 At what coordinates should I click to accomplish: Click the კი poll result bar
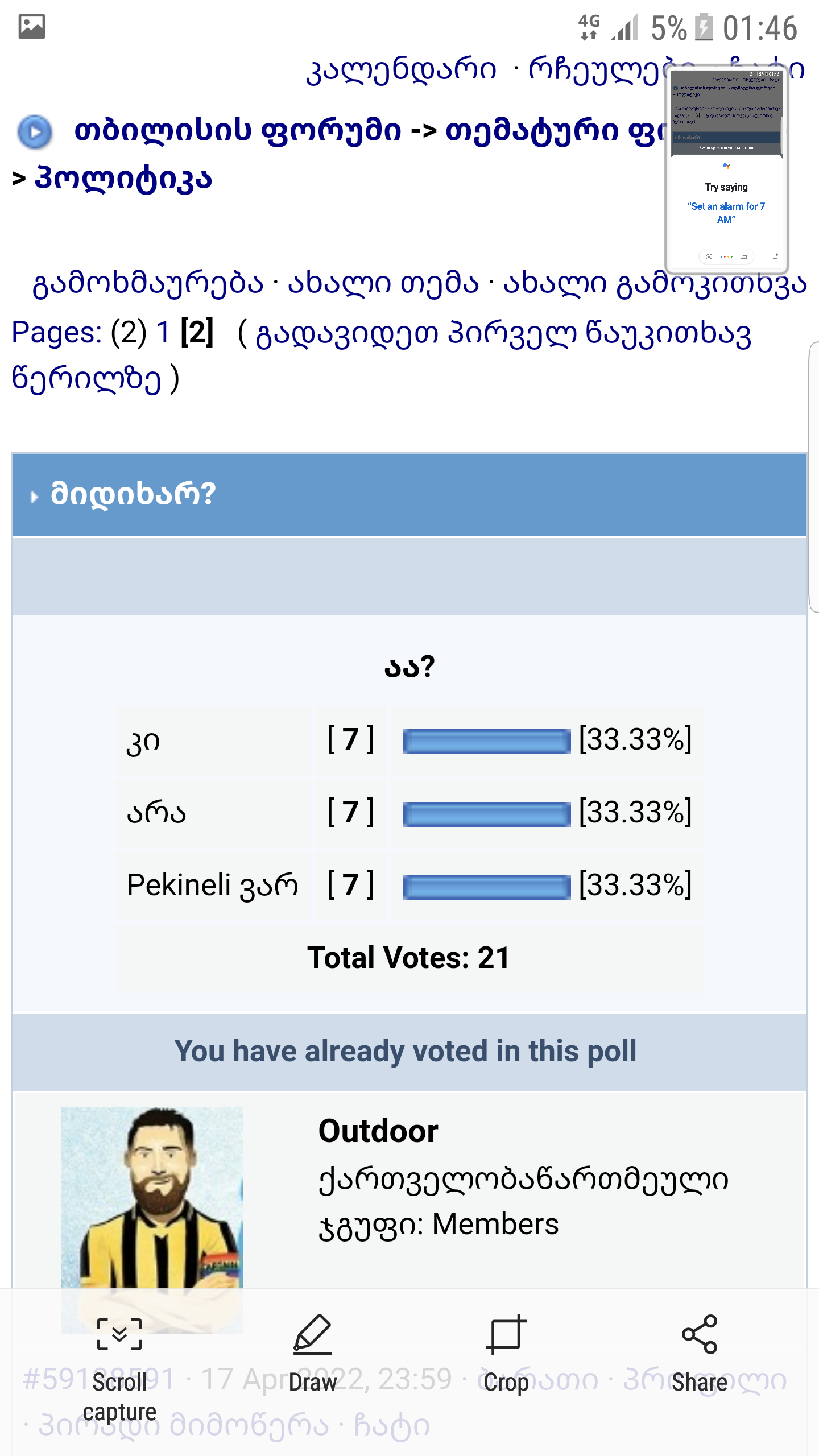point(486,741)
